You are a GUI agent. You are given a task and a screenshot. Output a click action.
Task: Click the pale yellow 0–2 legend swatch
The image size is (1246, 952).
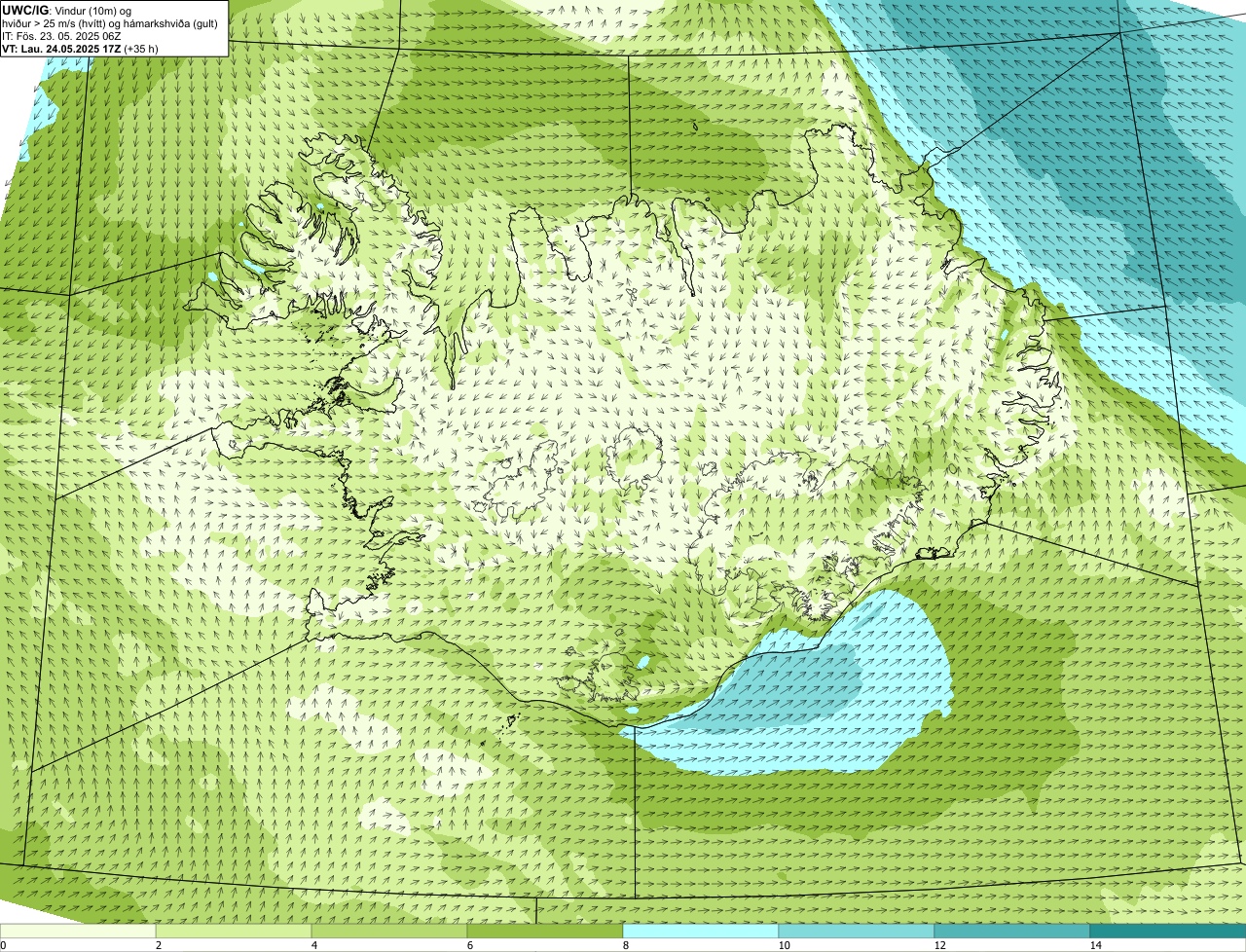78,932
